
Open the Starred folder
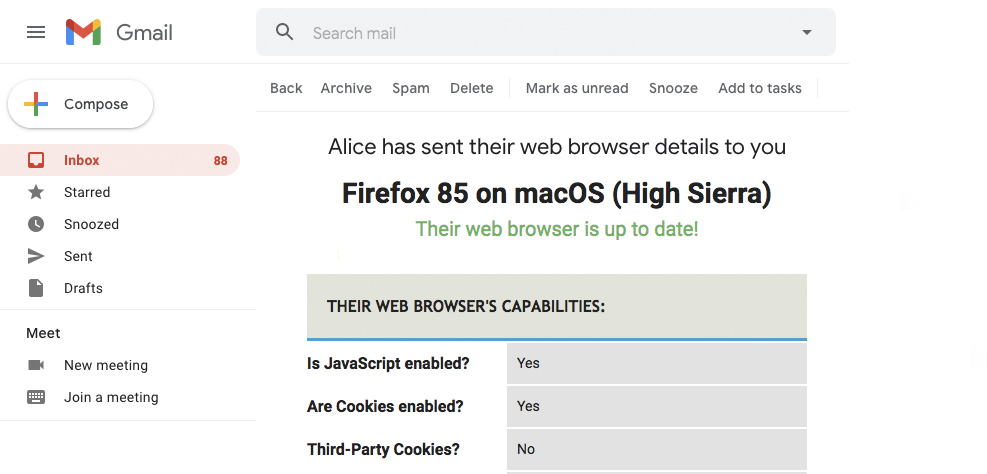click(x=87, y=192)
